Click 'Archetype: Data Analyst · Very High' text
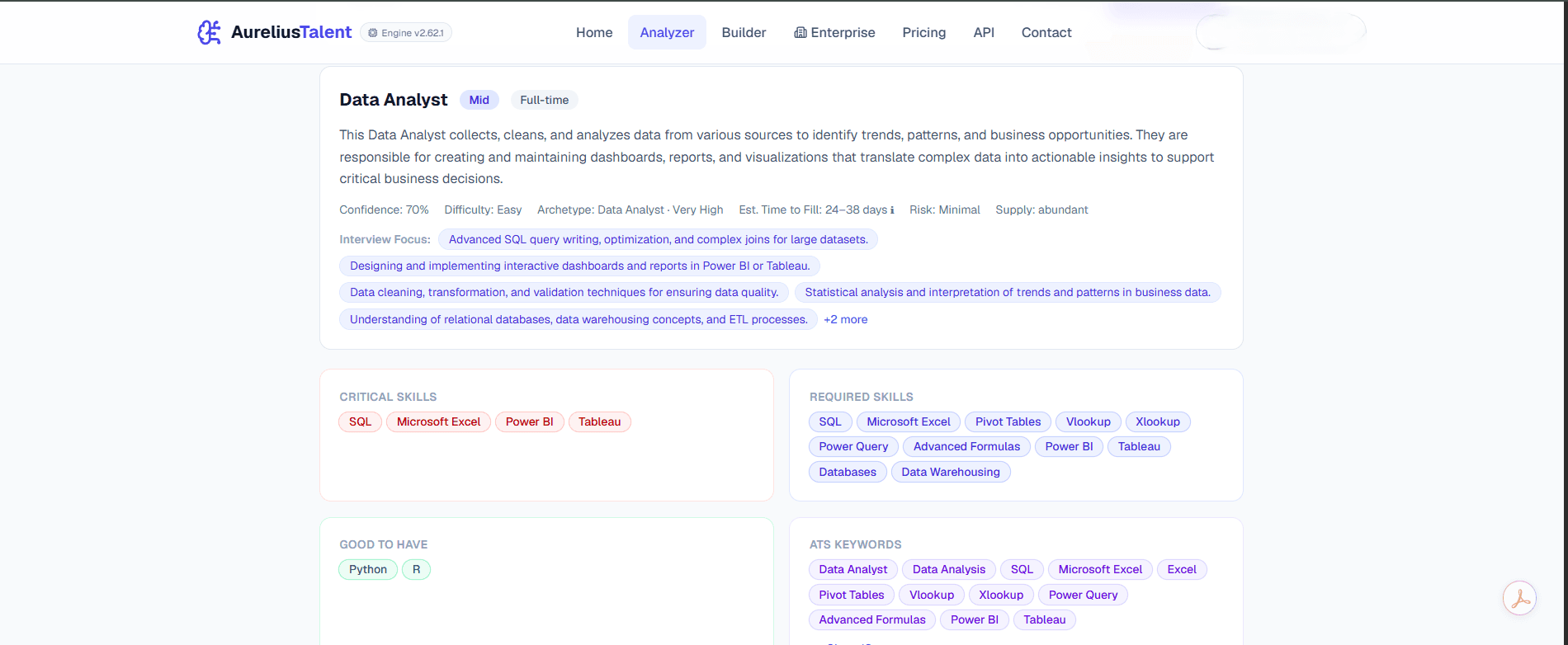Image resolution: width=1568 pixels, height=645 pixels. click(630, 210)
